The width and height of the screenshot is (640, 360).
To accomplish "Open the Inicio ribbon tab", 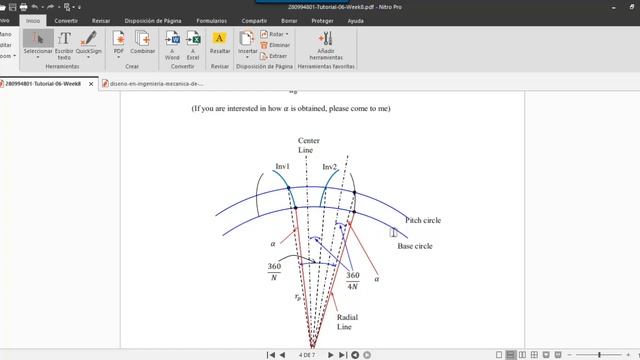I will coord(33,21).
